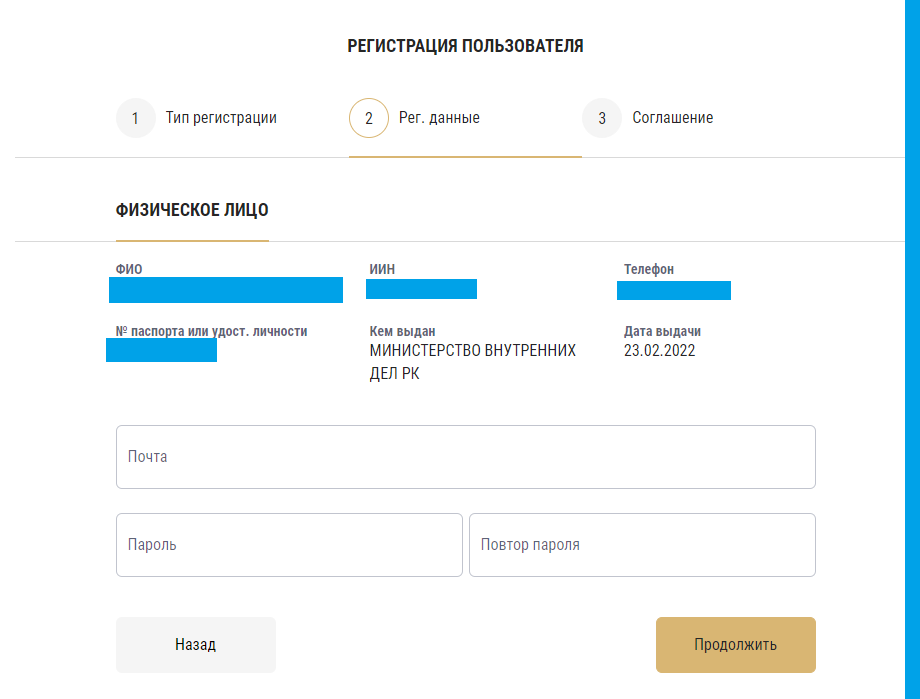Select the Тип регистрации step
The width and height of the screenshot is (920, 699).
point(222,117)
